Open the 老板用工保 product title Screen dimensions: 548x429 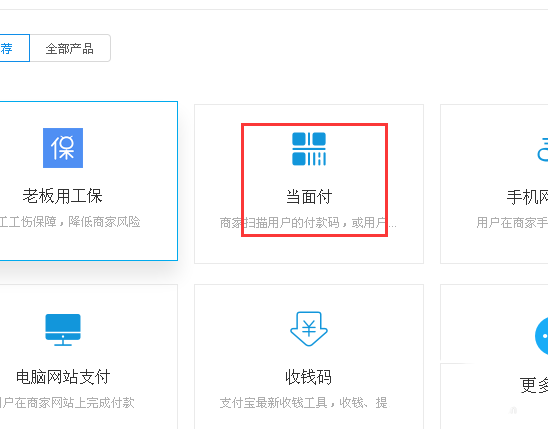pos(63,196)
